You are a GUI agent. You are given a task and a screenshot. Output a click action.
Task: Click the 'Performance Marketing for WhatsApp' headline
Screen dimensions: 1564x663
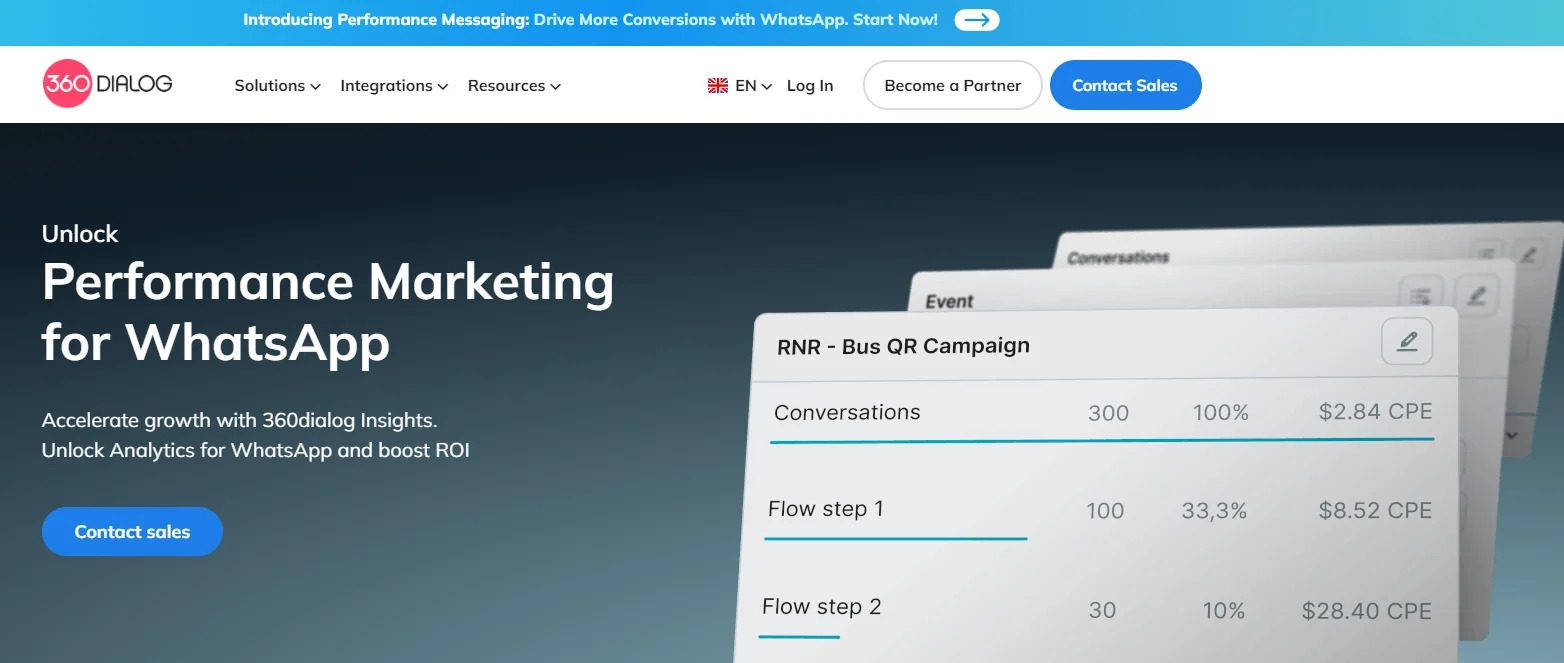[x=328, y=312]
